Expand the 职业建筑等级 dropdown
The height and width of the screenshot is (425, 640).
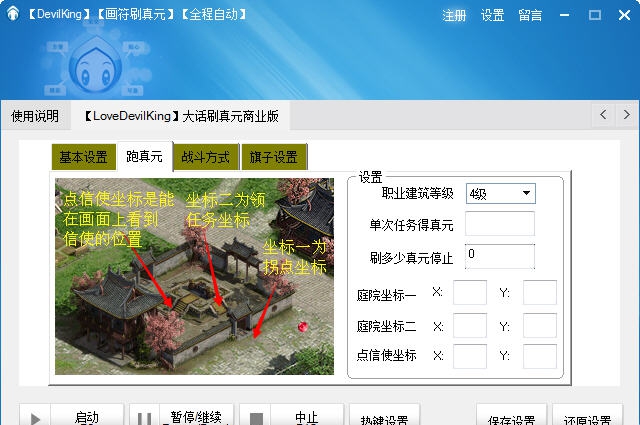click(501, 194)
